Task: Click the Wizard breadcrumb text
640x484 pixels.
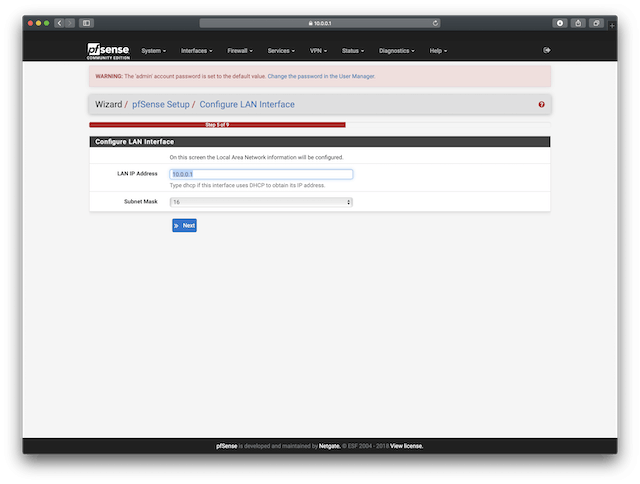Action: click(109, 104)
